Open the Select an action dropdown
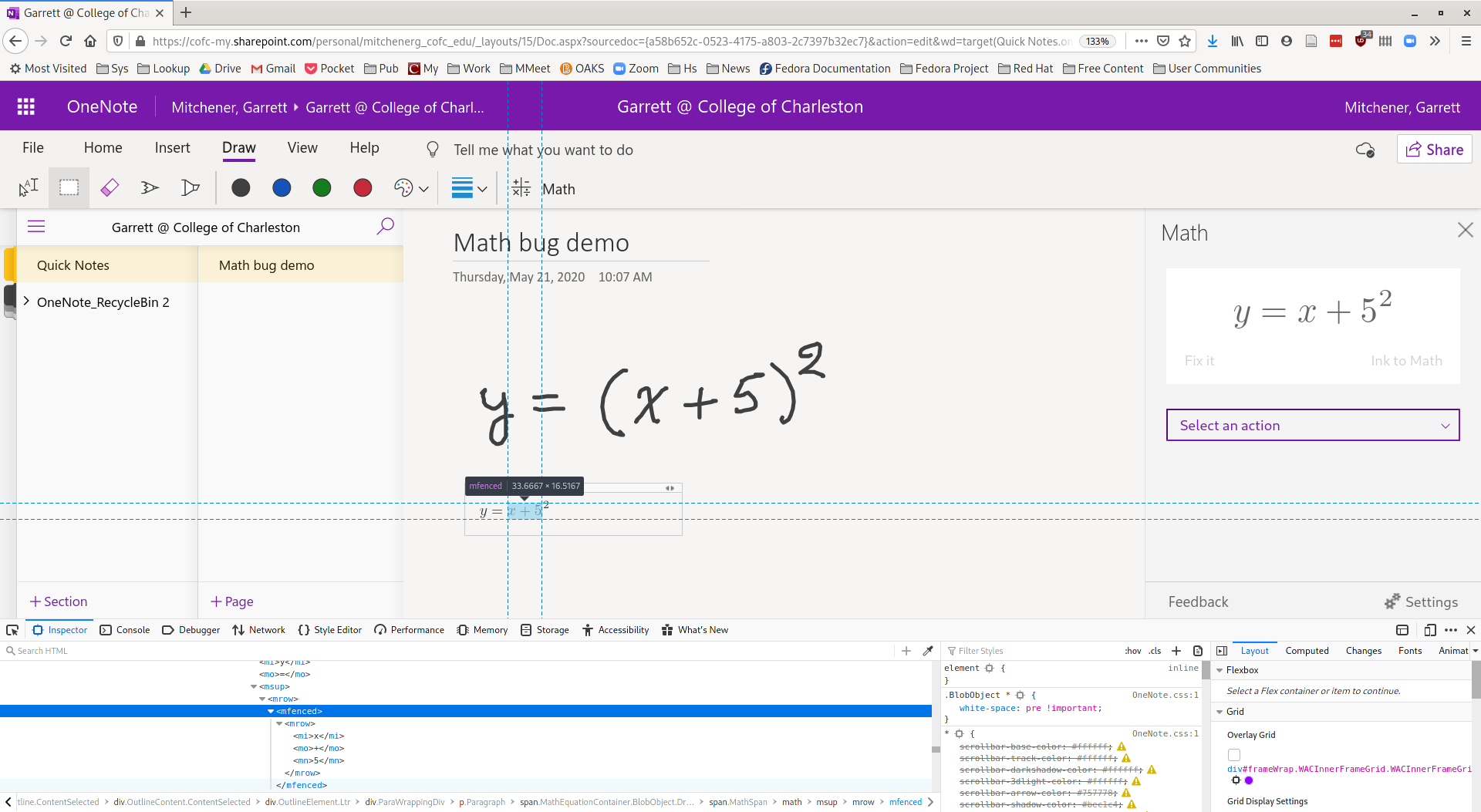The width and height of the screenshot is (1481, 812). click(1313, 425)
